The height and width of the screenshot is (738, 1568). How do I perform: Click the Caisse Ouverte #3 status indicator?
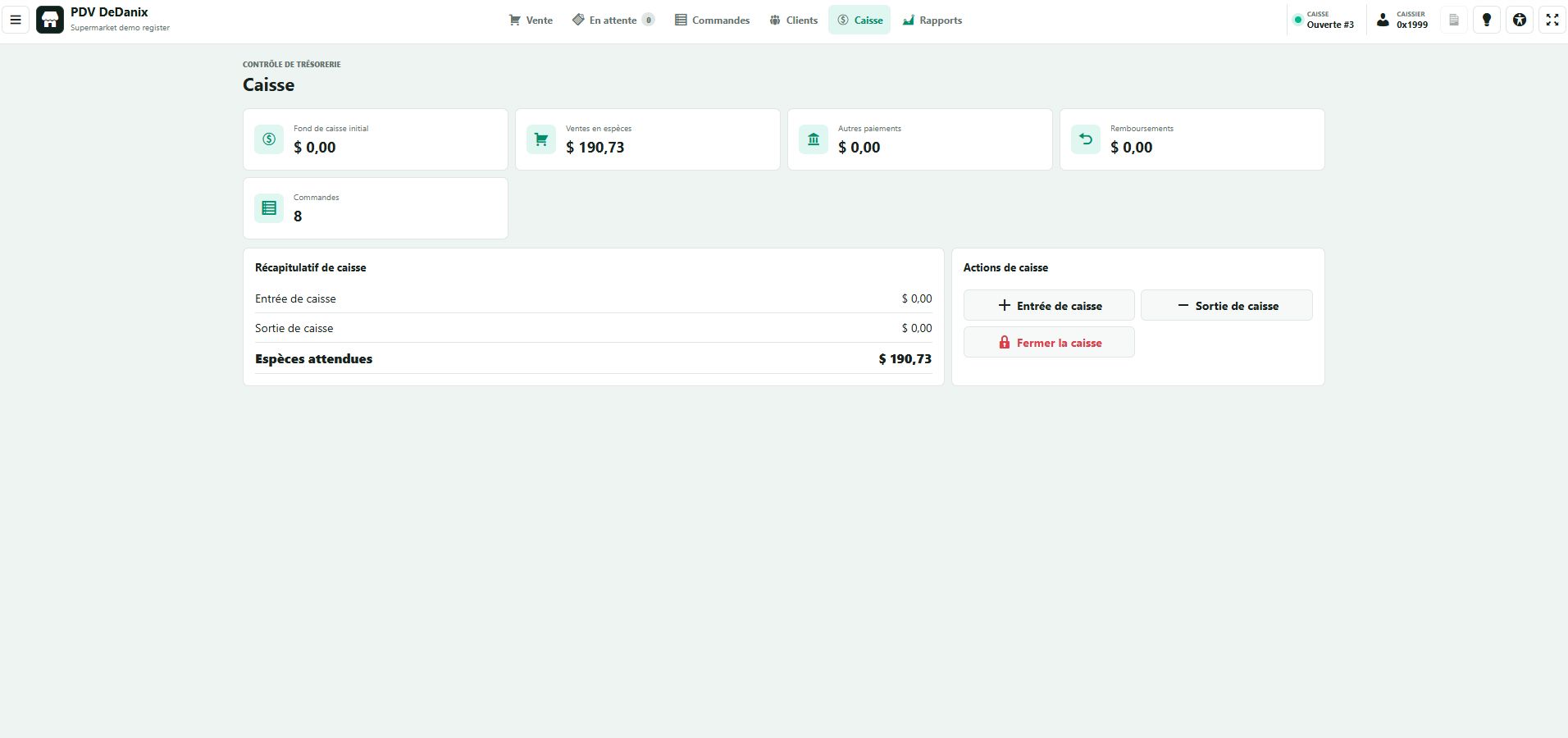point(1323,20)
